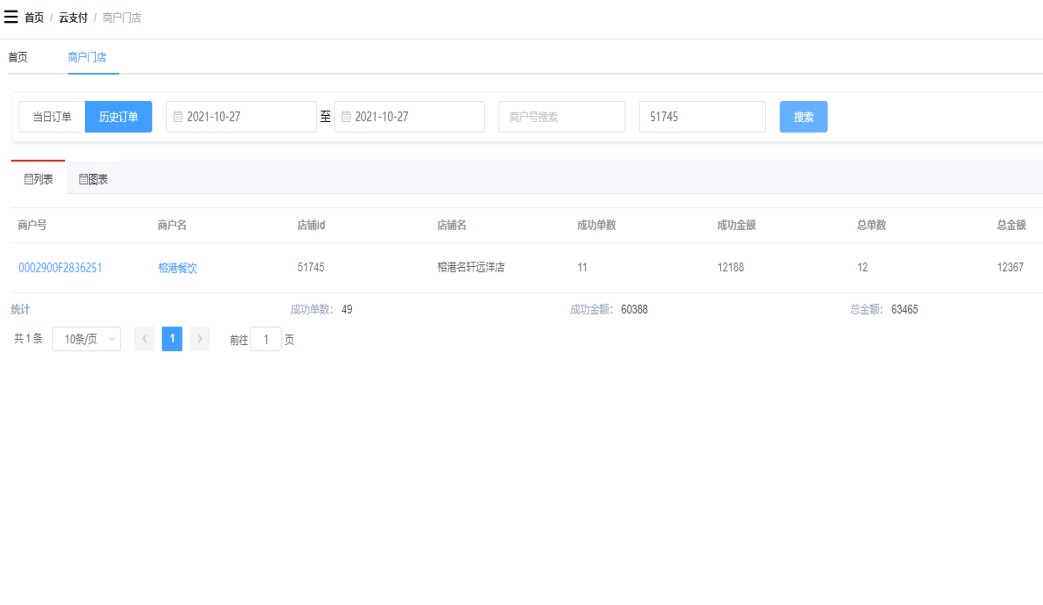The height and width of the screenshot is (605, 1043).
Task: Click the store id field containing 51745
Action: (701, 117)
